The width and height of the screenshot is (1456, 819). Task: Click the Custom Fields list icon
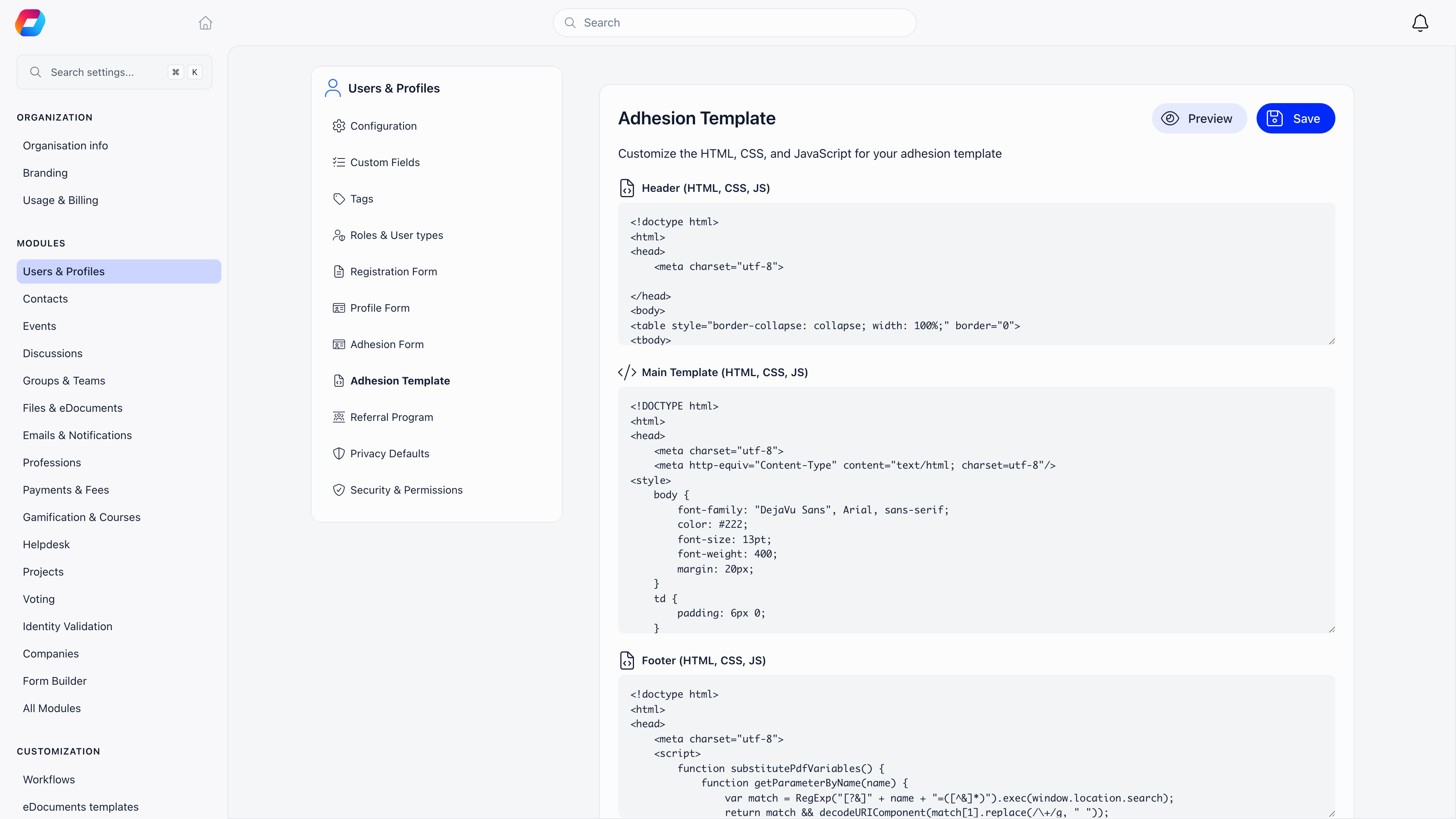point(339,162)
